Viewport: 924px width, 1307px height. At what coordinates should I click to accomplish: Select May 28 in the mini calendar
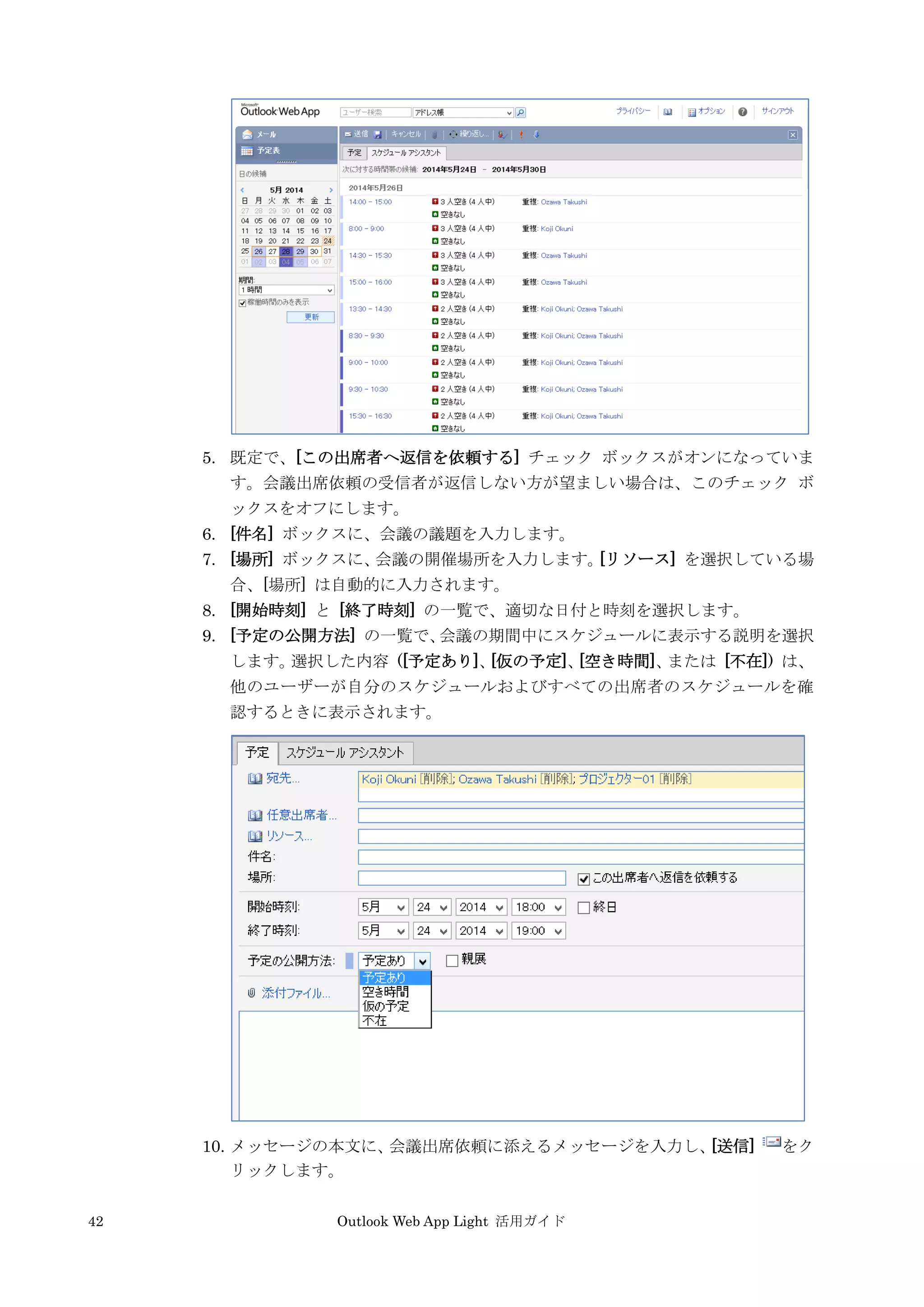(286, 252)
